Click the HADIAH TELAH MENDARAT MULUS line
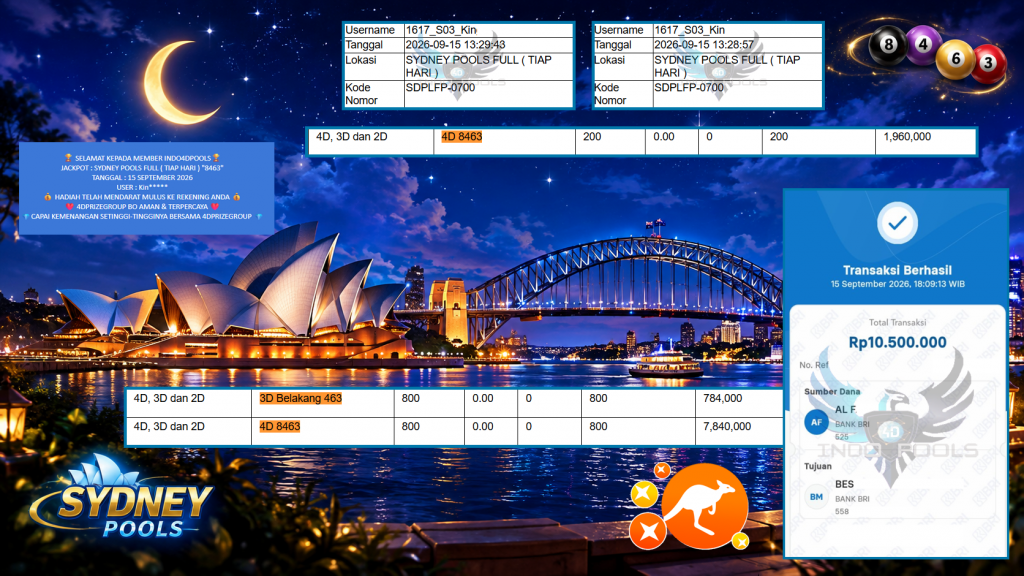This screenshot has width=1024, height=576. (142, 197)
